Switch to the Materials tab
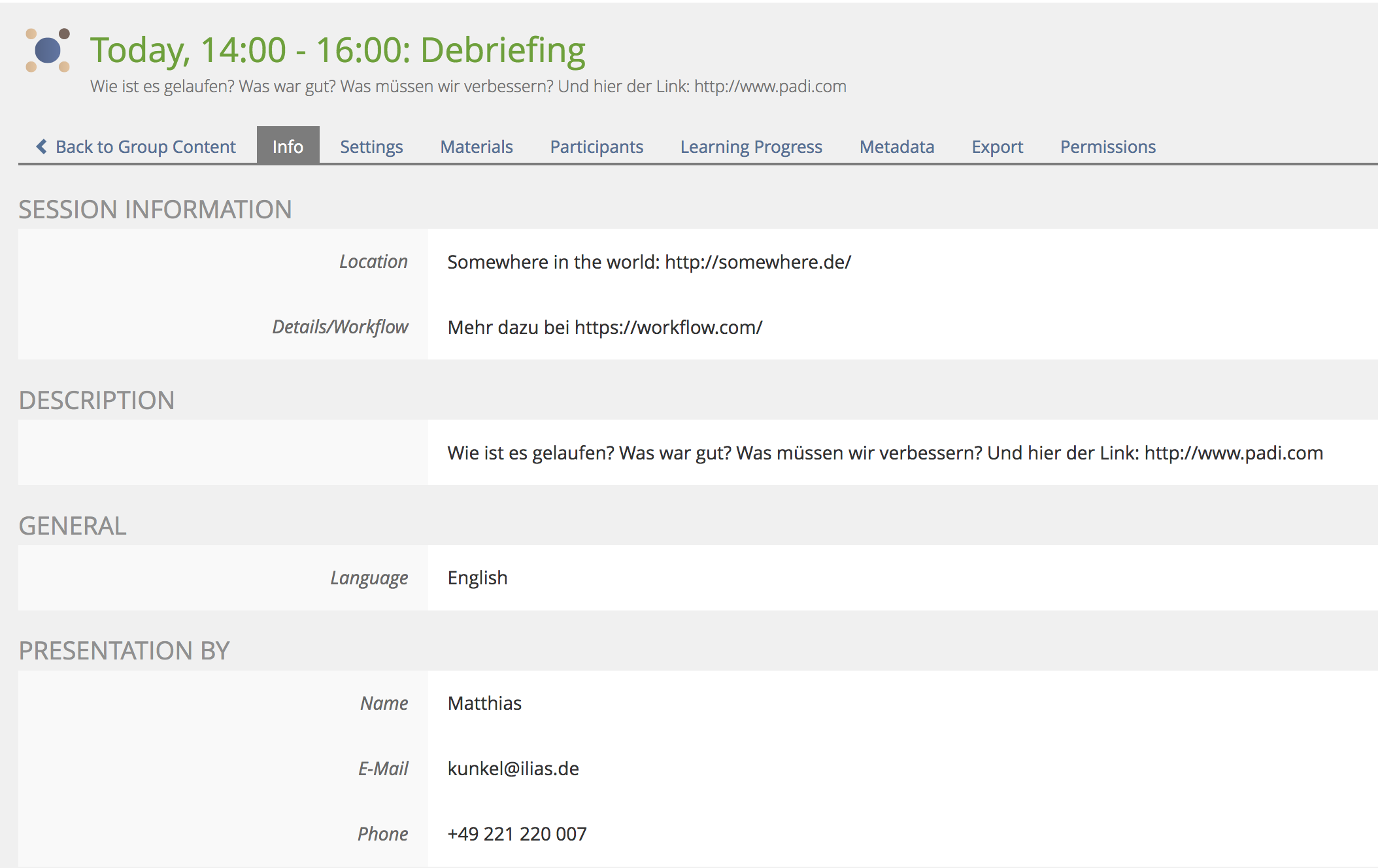Image resolution: width=1378 pixels, height=868 pixels. pyautogui.click(x=477, y=146)
